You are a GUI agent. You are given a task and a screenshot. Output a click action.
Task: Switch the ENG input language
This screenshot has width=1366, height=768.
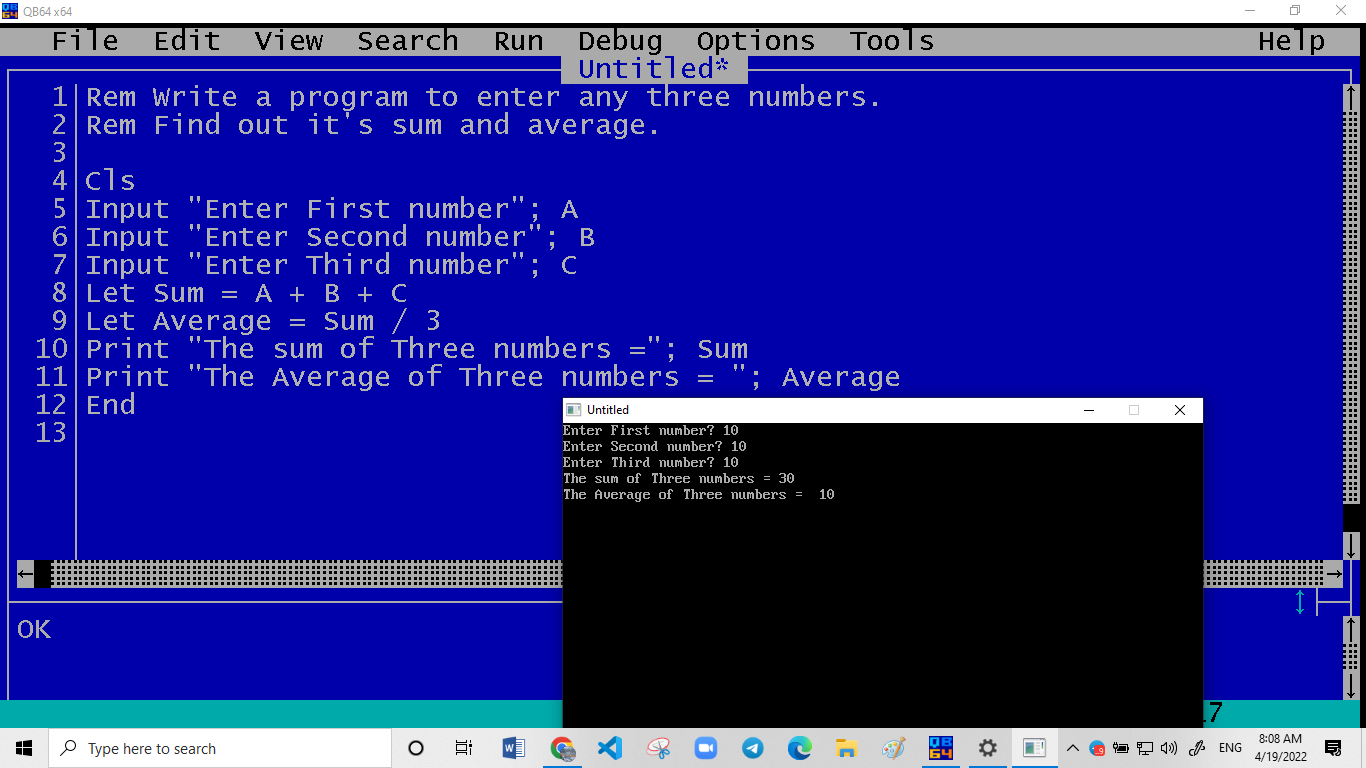click(x=1230, y=748)
